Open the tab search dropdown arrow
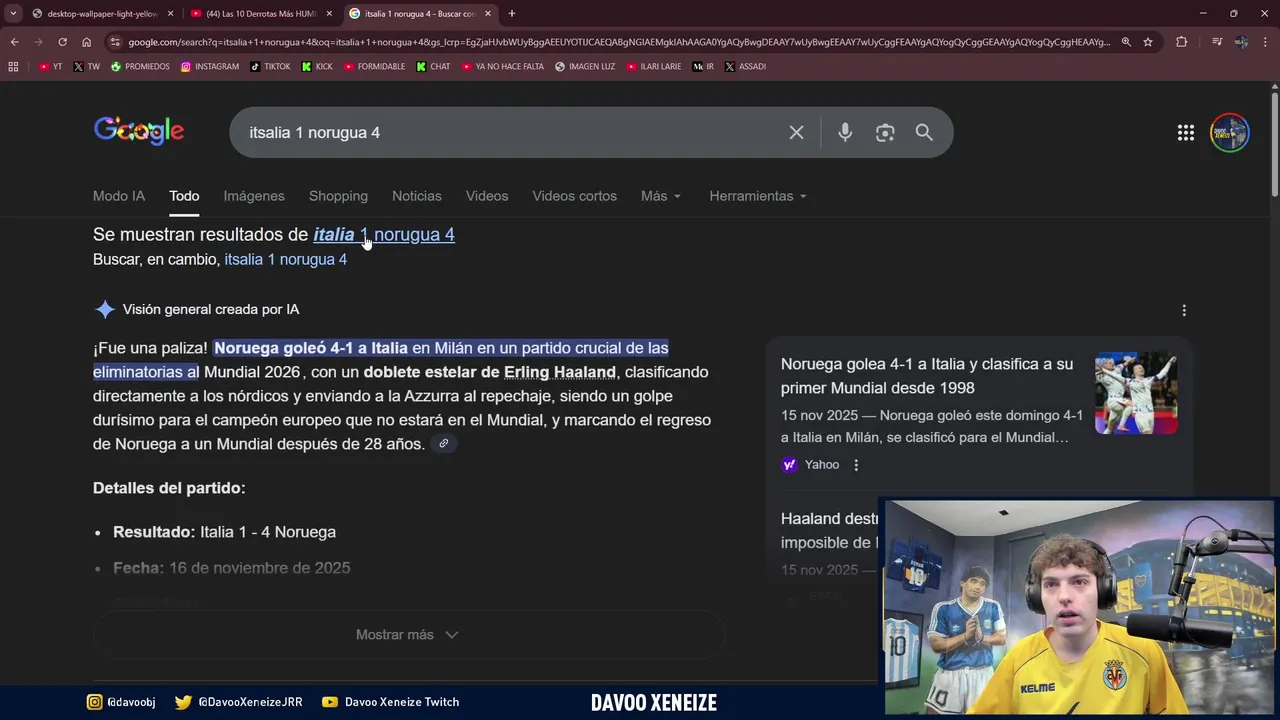1280x720 pixels. pyautogui.click(x=13, y=13)
